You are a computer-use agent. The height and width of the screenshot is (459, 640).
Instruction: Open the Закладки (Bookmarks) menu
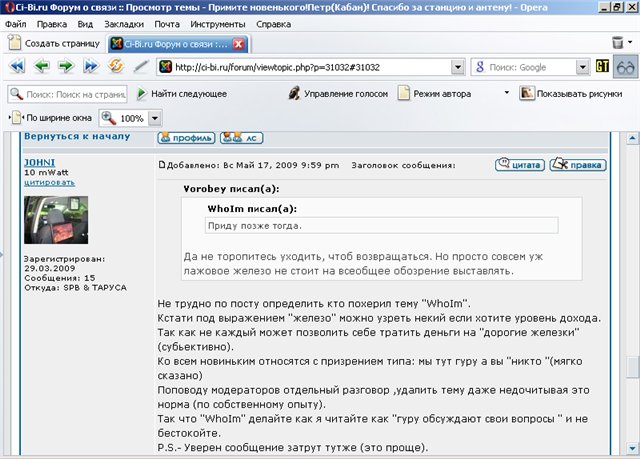coord(124,22)
